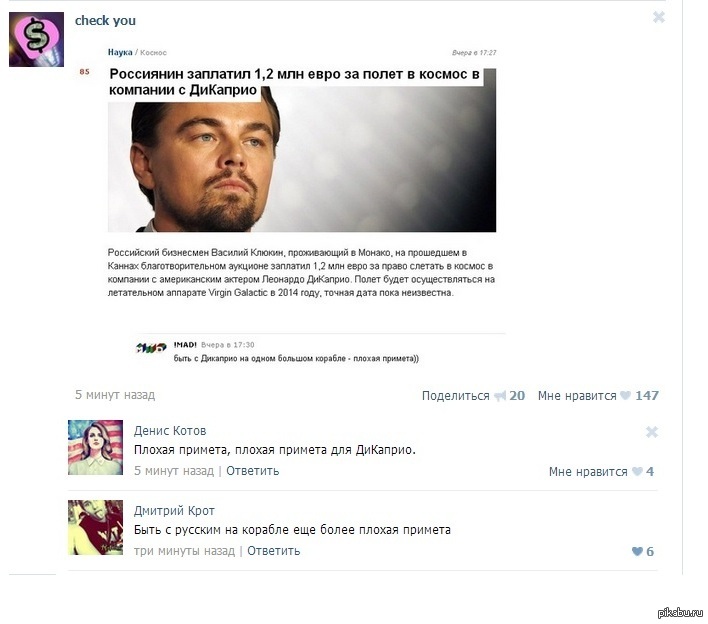
Task: Open the IMAD commenter's logo icon
Action: pos(151,347)
